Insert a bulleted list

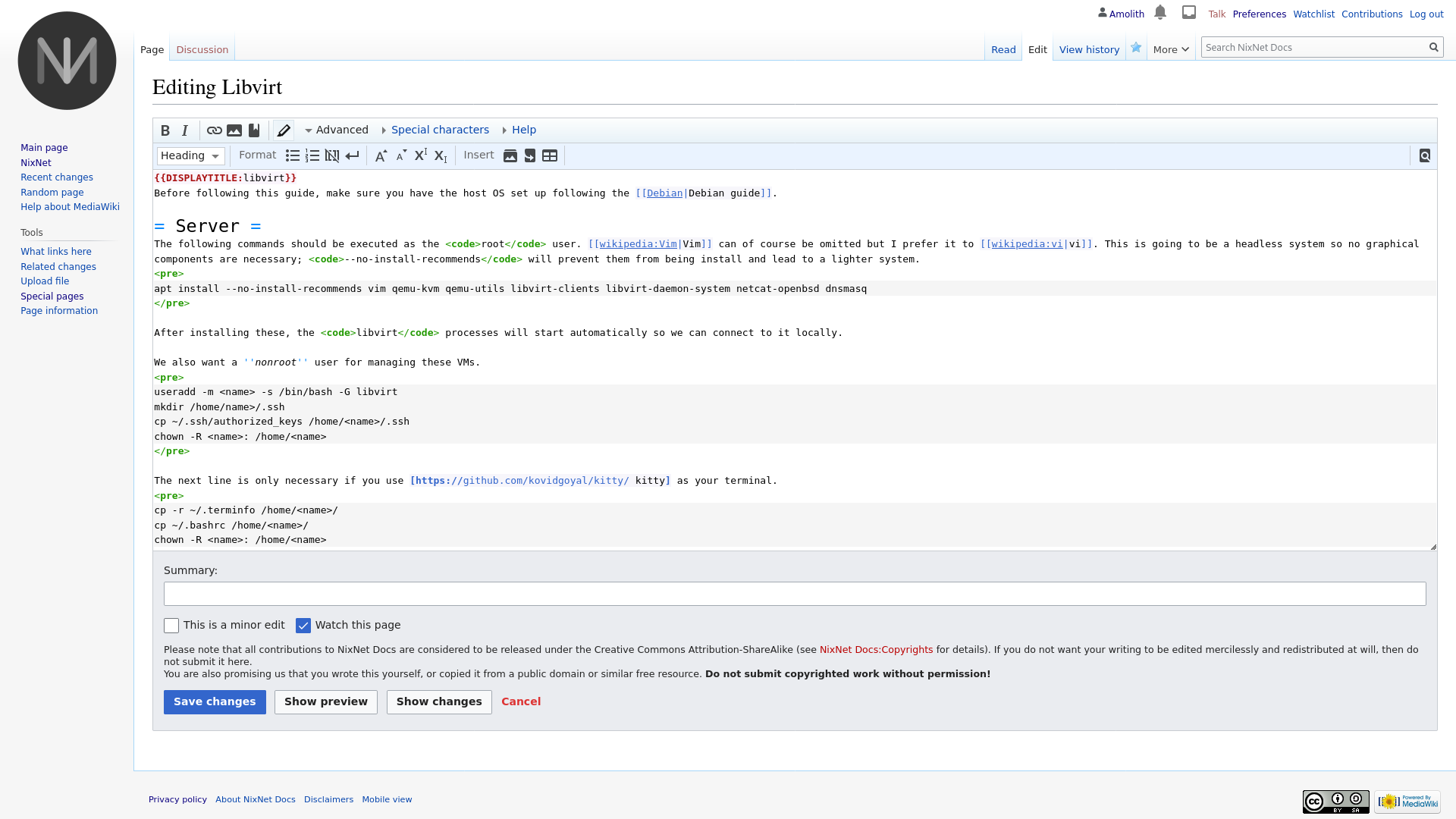click(x=293, y=155)
